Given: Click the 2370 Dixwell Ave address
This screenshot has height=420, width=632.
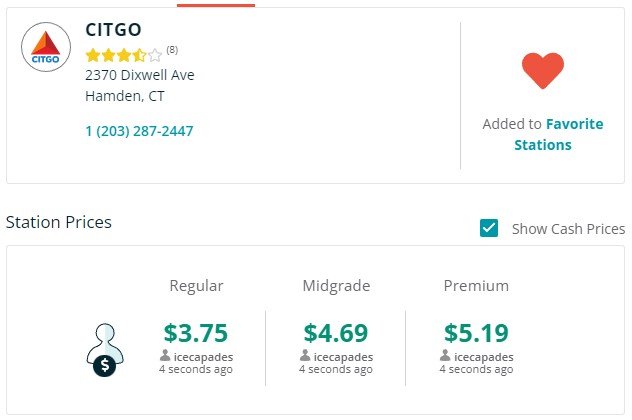Looking at the screenshot, I should (140, 75).
